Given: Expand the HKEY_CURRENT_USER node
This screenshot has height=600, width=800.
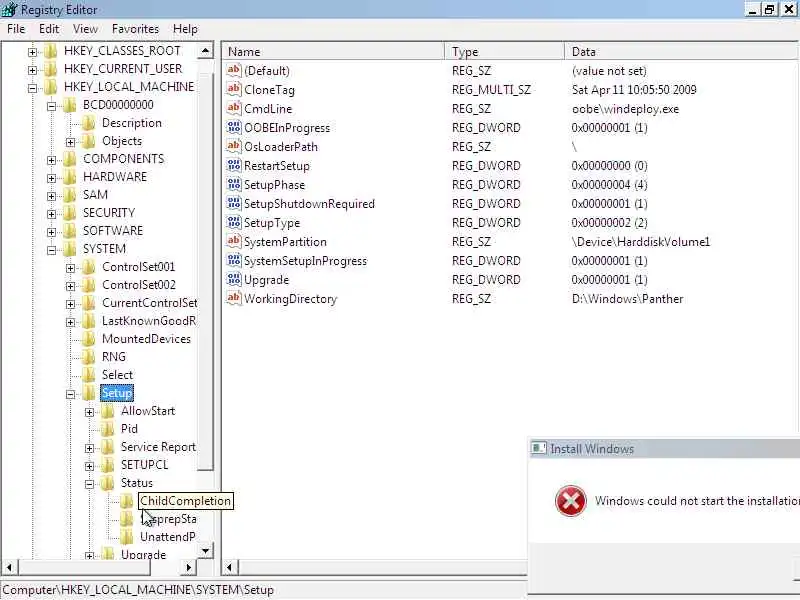Looking at the screenshot, I should tap(33, 70).
